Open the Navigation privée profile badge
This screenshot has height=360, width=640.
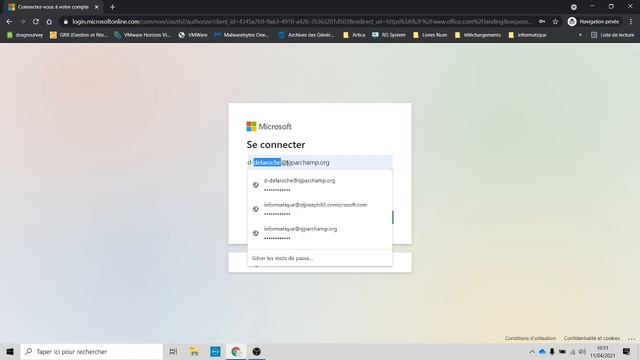(594, 22)
